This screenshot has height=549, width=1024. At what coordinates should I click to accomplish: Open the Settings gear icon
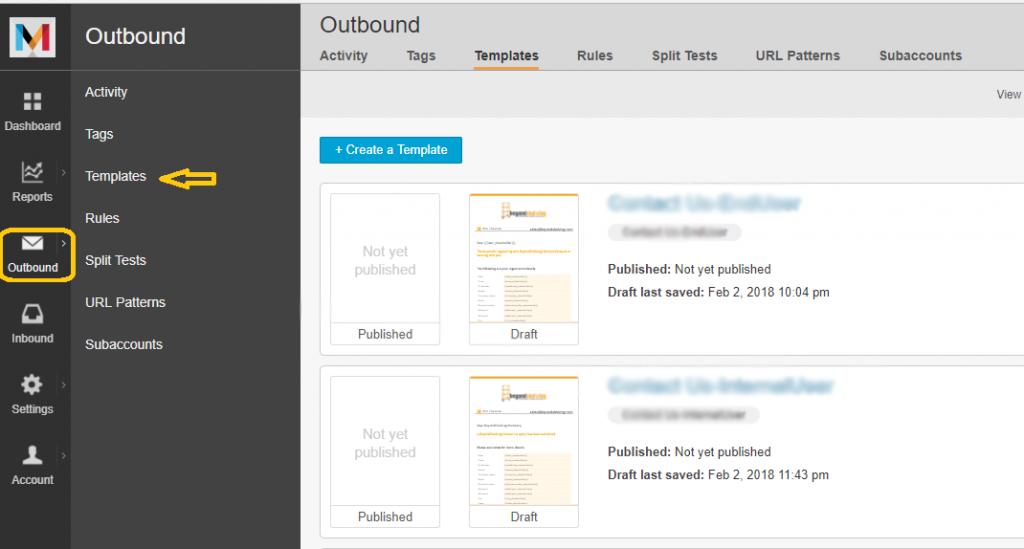tap(33, 385)
